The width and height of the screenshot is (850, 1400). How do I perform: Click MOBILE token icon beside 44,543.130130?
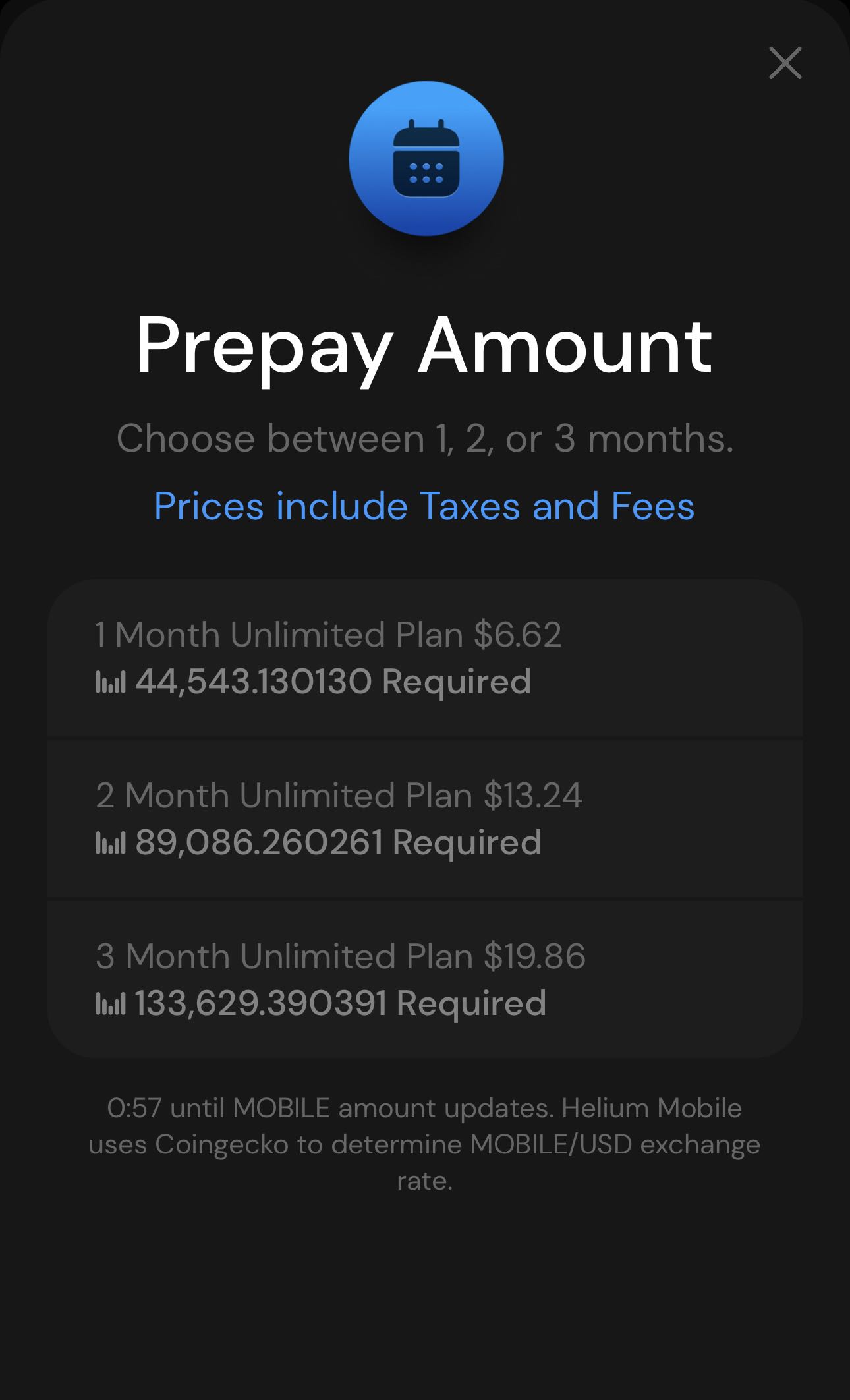coord(110,682)
